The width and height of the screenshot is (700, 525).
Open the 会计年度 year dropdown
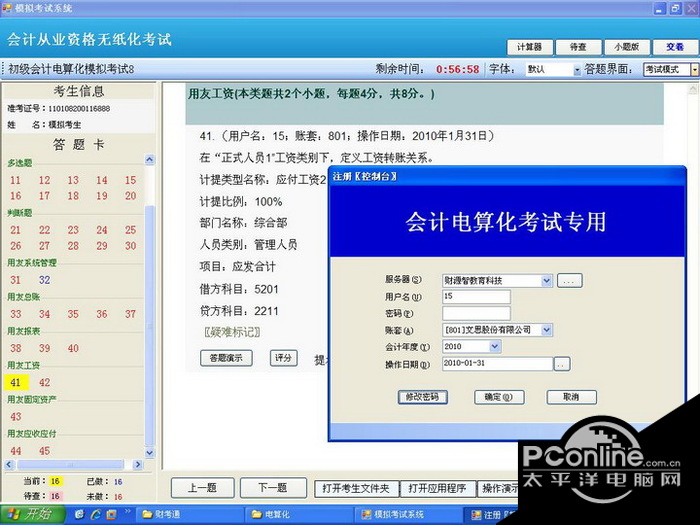tap(495, 346)
